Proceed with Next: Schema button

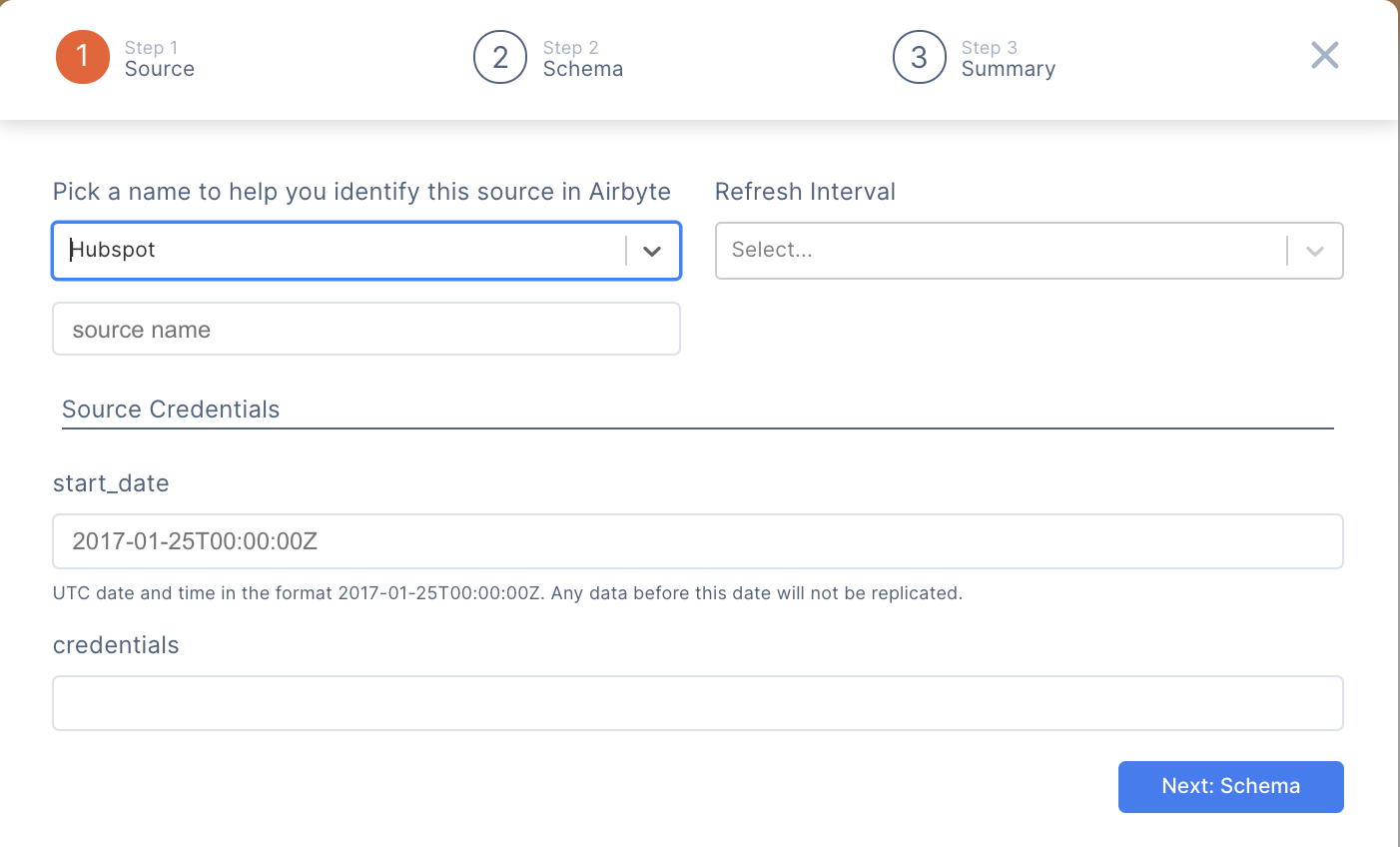pos(1231,787)
